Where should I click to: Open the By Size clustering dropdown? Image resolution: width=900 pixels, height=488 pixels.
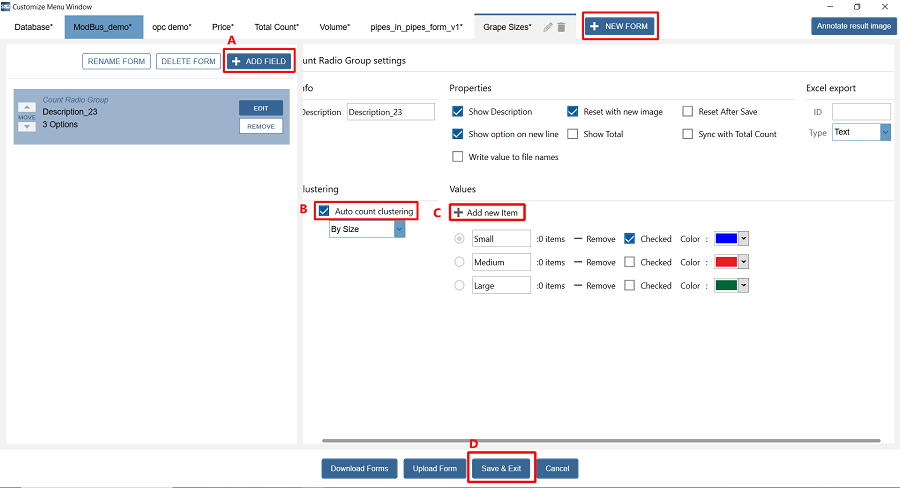click(x=399, y=230)
